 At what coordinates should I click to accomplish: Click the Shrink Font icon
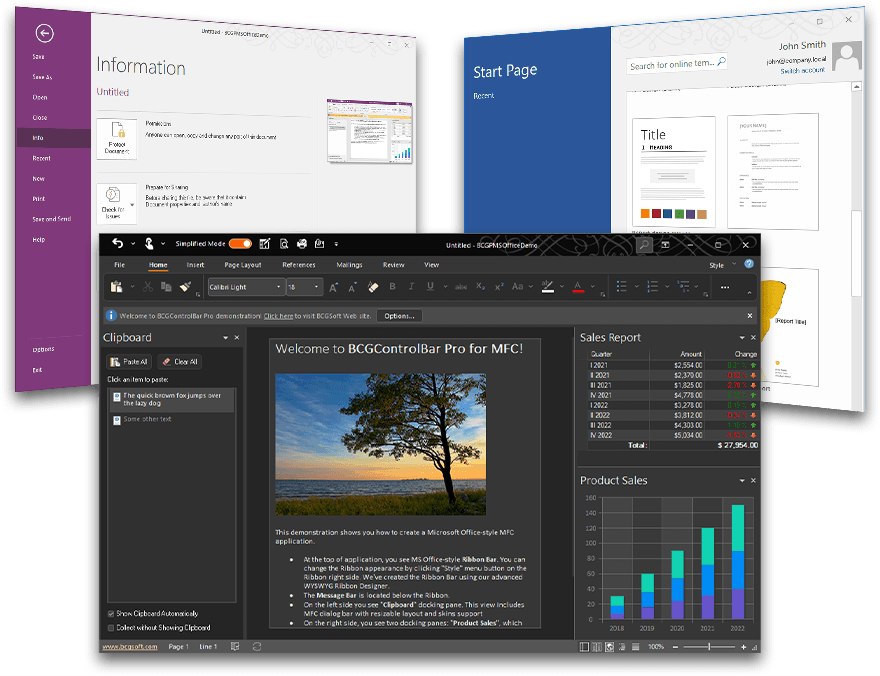coord(352,287)
